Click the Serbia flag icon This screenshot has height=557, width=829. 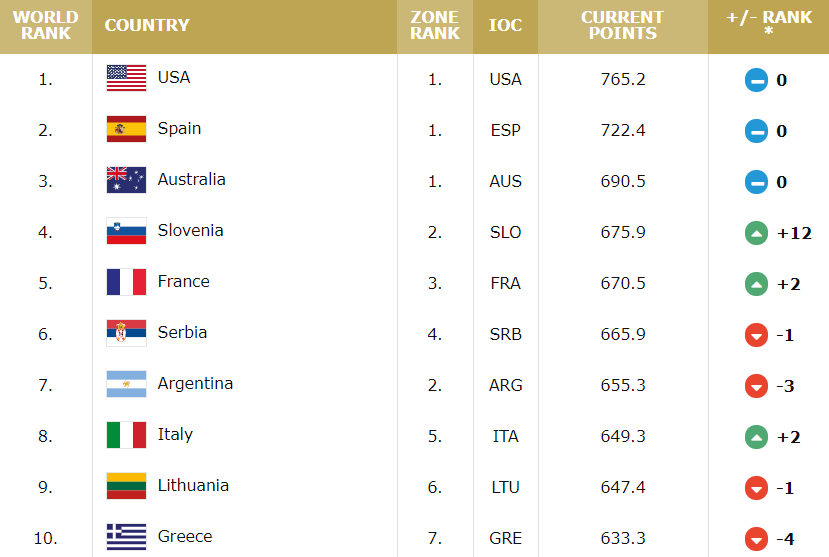pyautogui.click(x=126, y=333)
